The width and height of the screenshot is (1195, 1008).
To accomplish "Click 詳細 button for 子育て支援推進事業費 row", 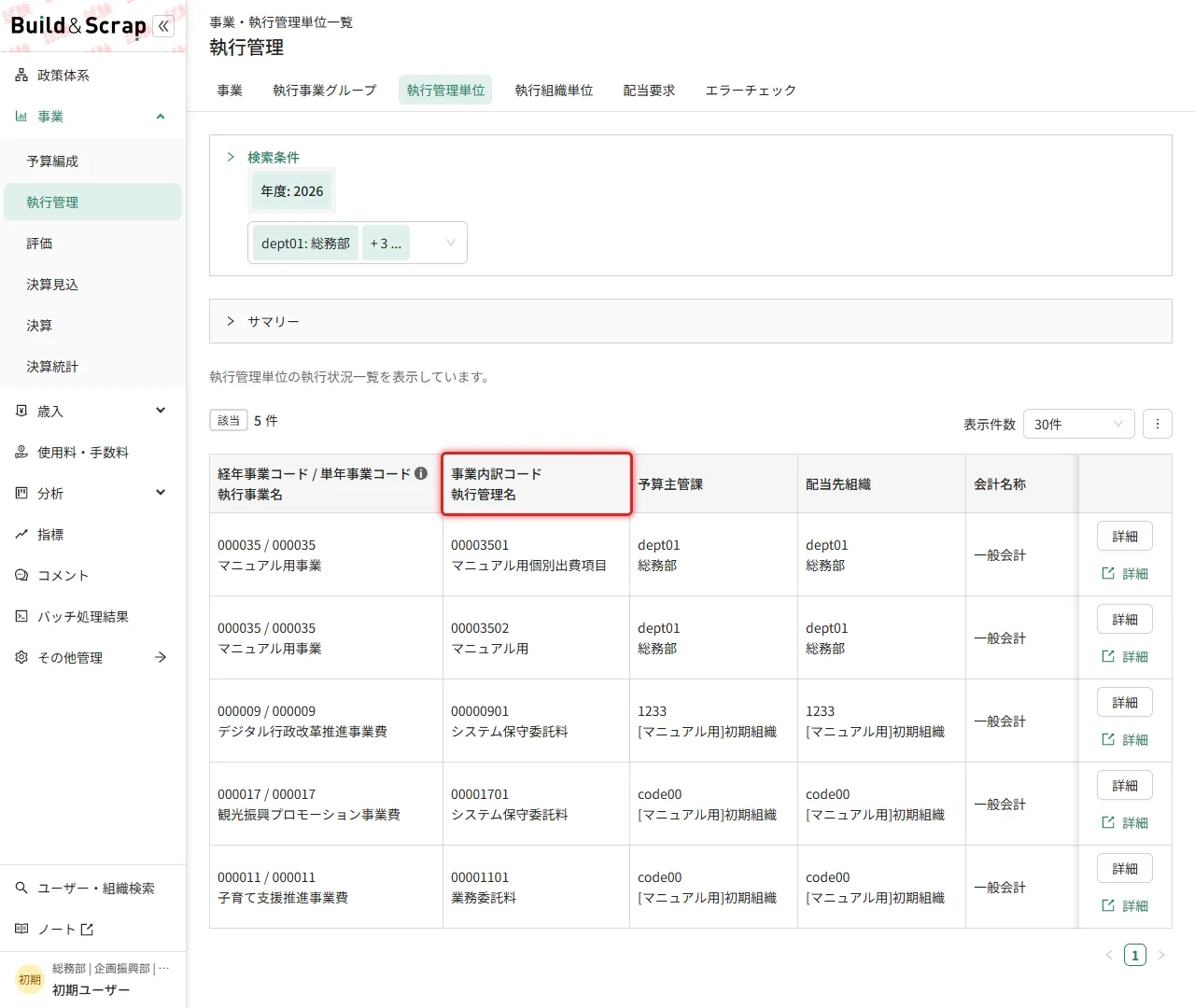I will click(1125, 868).
